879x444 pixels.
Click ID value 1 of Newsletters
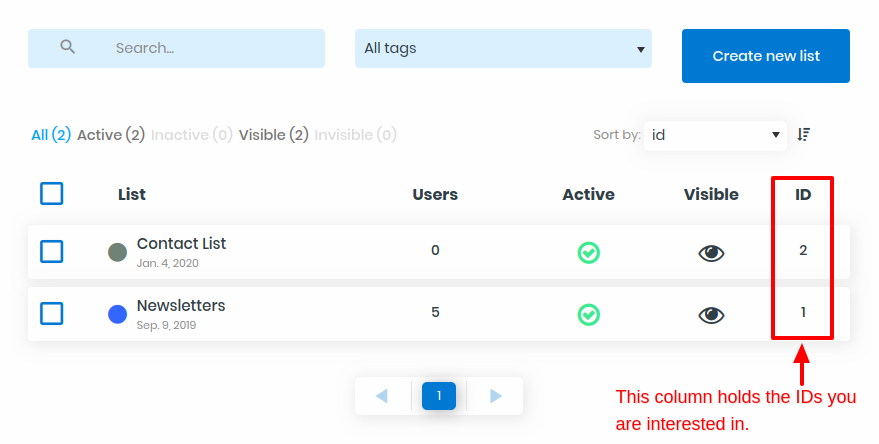point(803,312)
